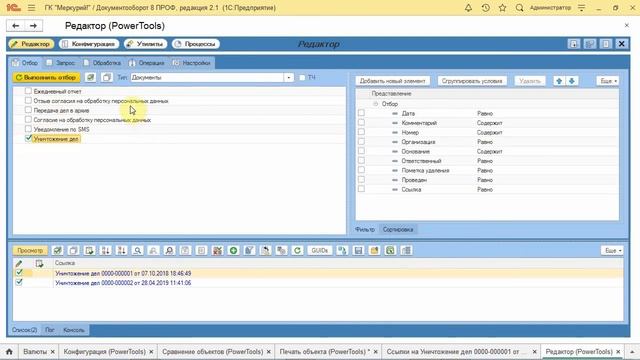
Task: Enable the Дата filter checkbox
Action: (361, 113)
